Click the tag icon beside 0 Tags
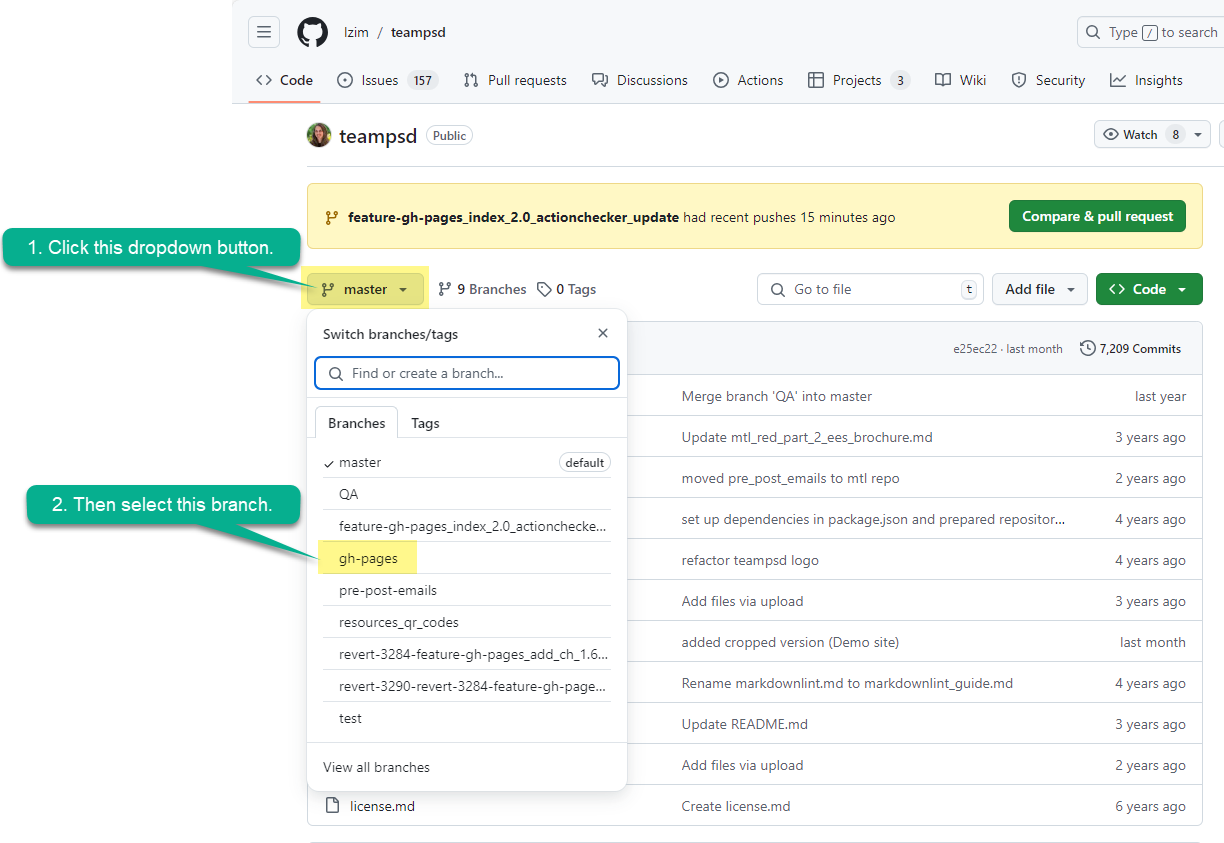The height and width of the screenshot is (843, 1224). [x=544, y=289]
